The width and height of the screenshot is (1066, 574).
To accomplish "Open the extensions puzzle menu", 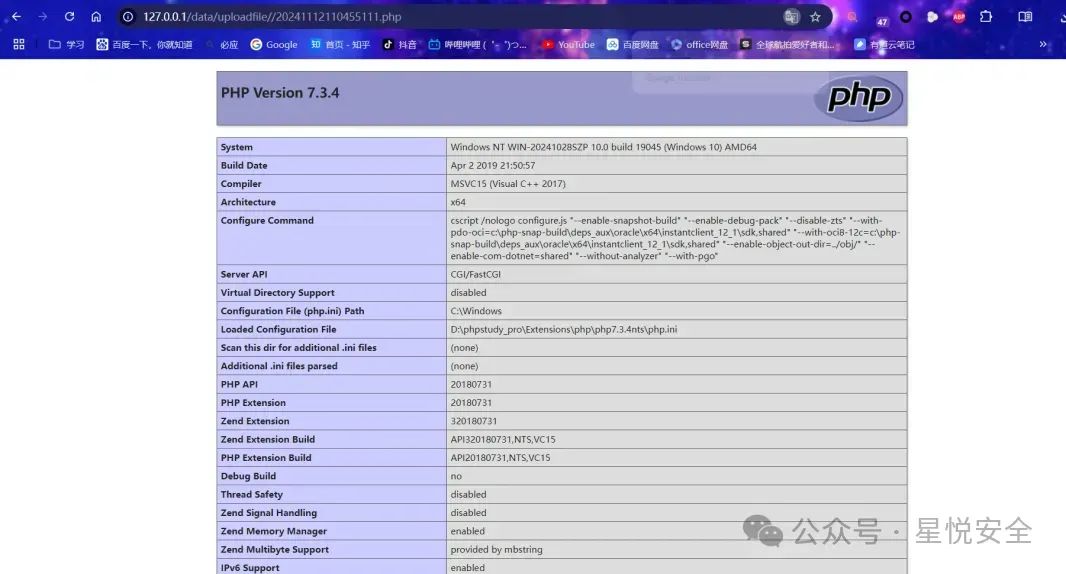I will click(x=986, y=17).
